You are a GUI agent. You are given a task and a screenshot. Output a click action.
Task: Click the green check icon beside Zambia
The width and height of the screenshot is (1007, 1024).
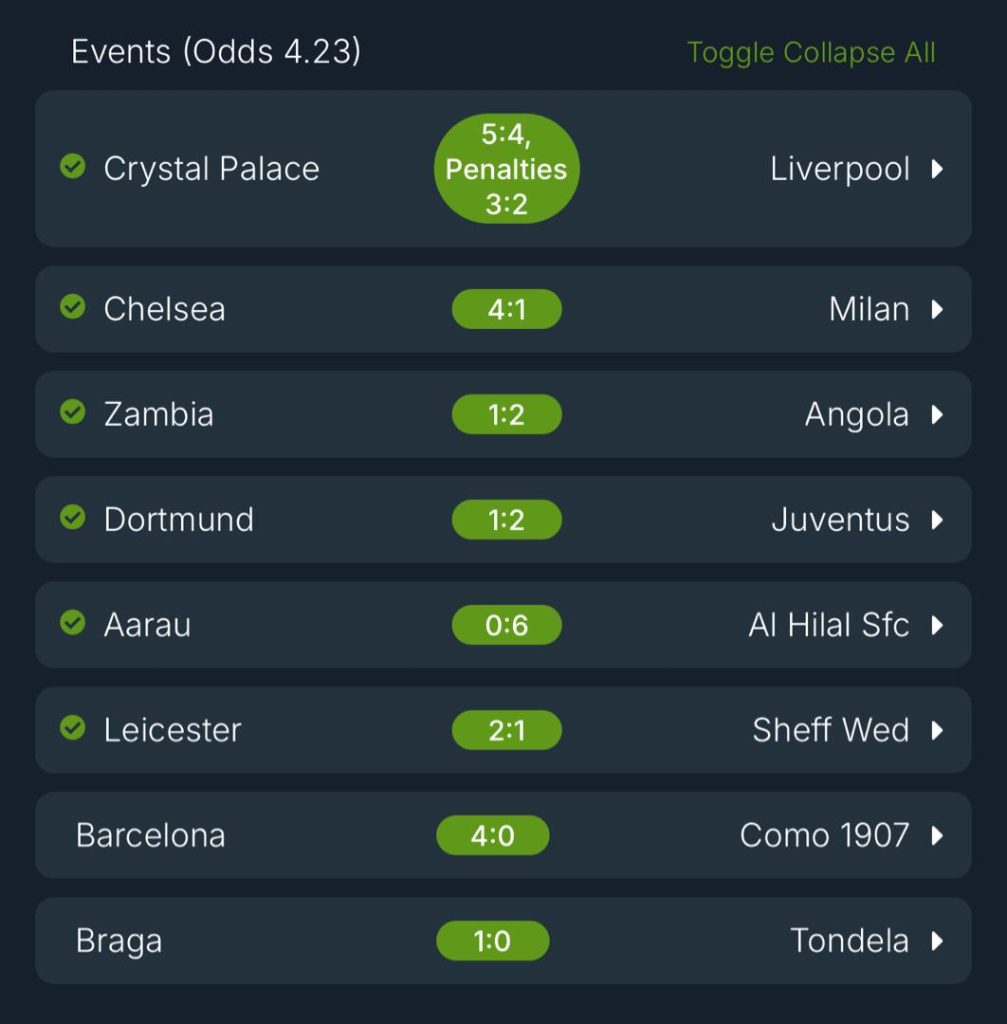click(x=72, y=411)
